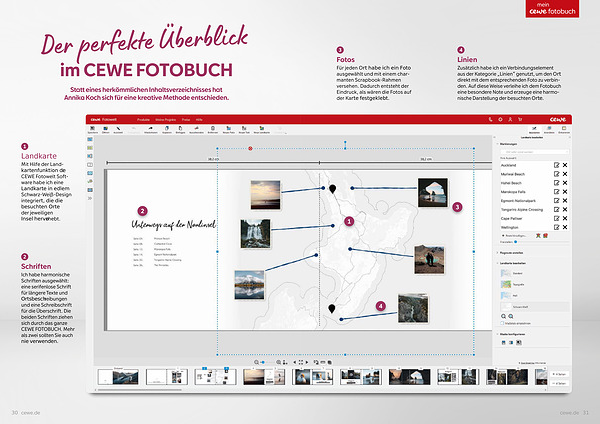Image resolution: width=600 pixels, height=424 pixels.
Task: Switch to the Bearbeiten panel tab
Action: [x=534, y=130]
